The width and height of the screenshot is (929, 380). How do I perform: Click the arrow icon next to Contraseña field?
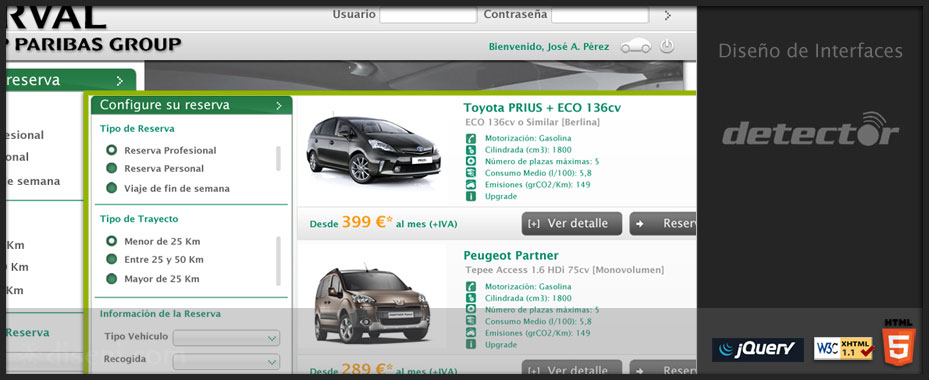click(x=668, y=15)
